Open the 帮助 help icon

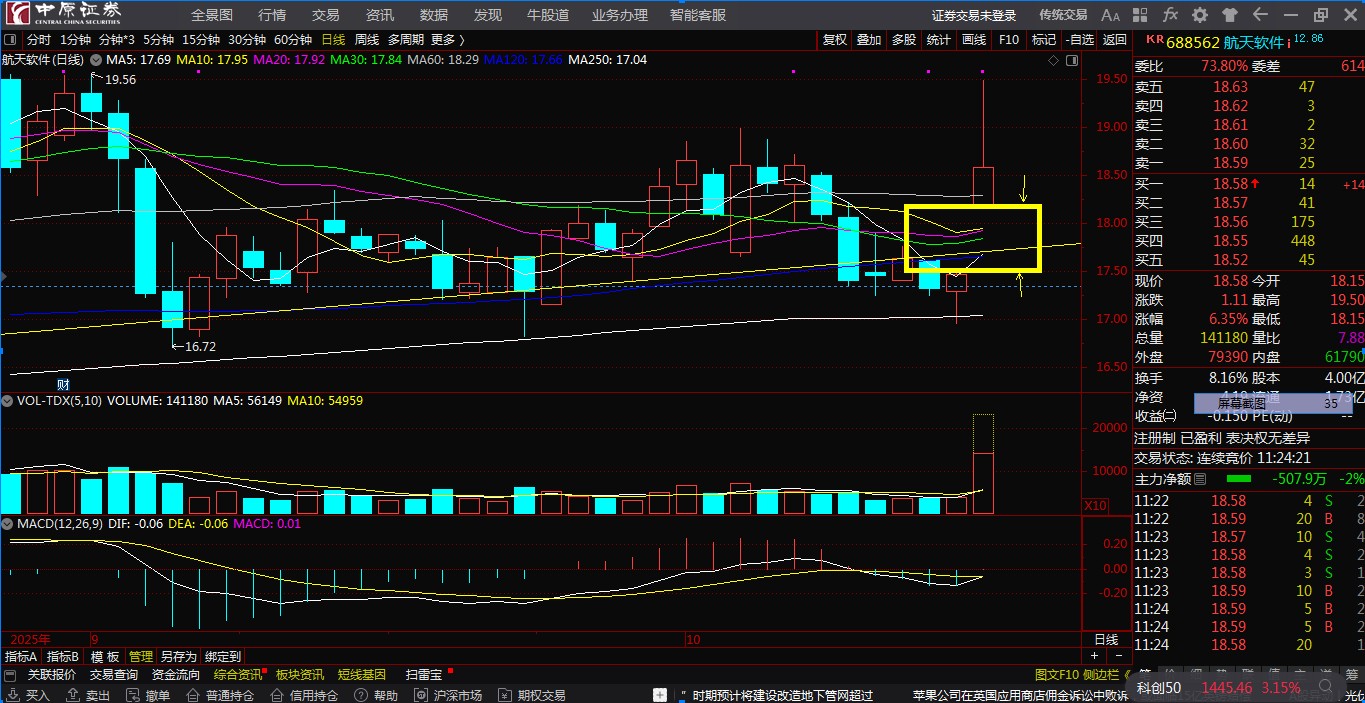[375, 695]
